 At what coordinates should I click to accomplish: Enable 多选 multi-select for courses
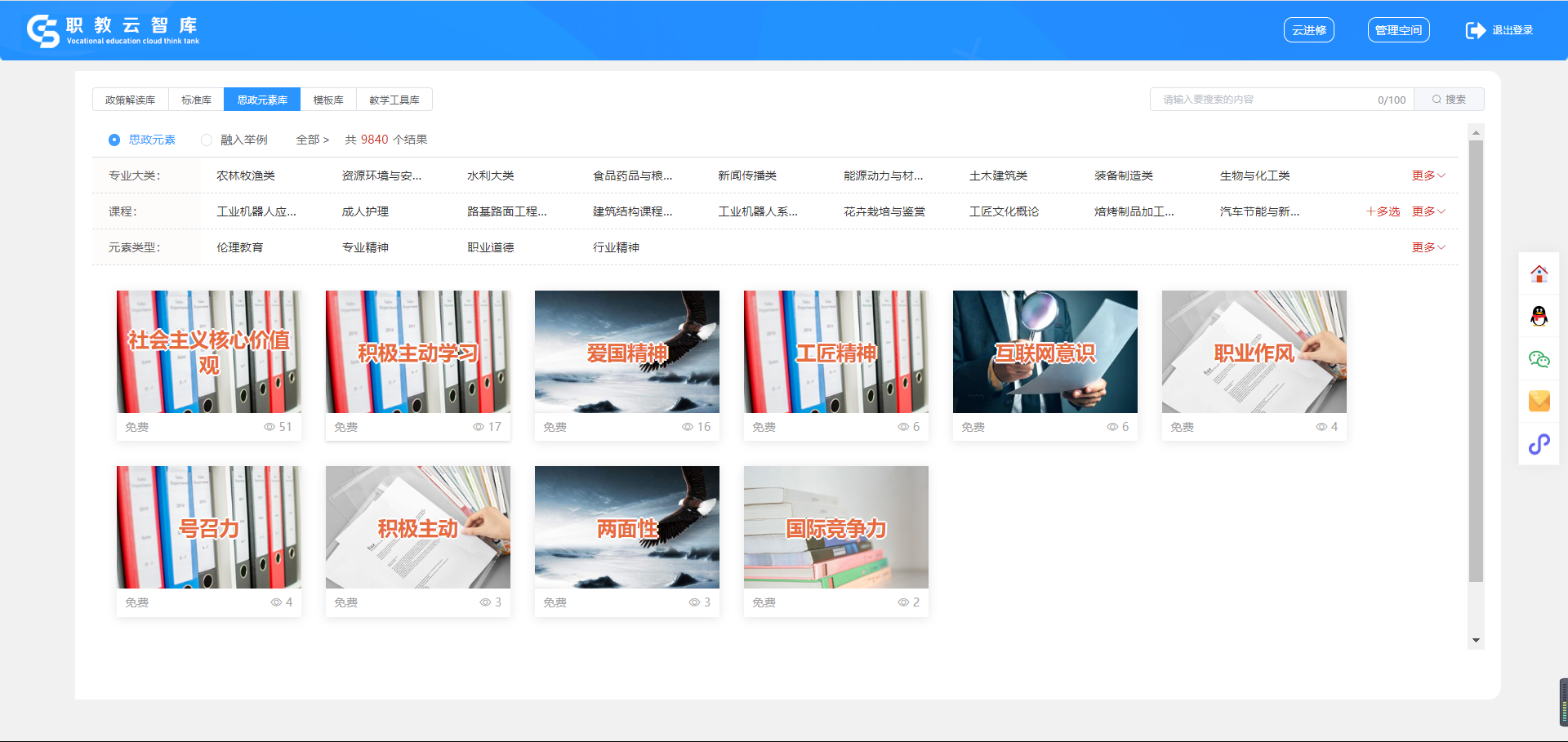[1383, 211]
